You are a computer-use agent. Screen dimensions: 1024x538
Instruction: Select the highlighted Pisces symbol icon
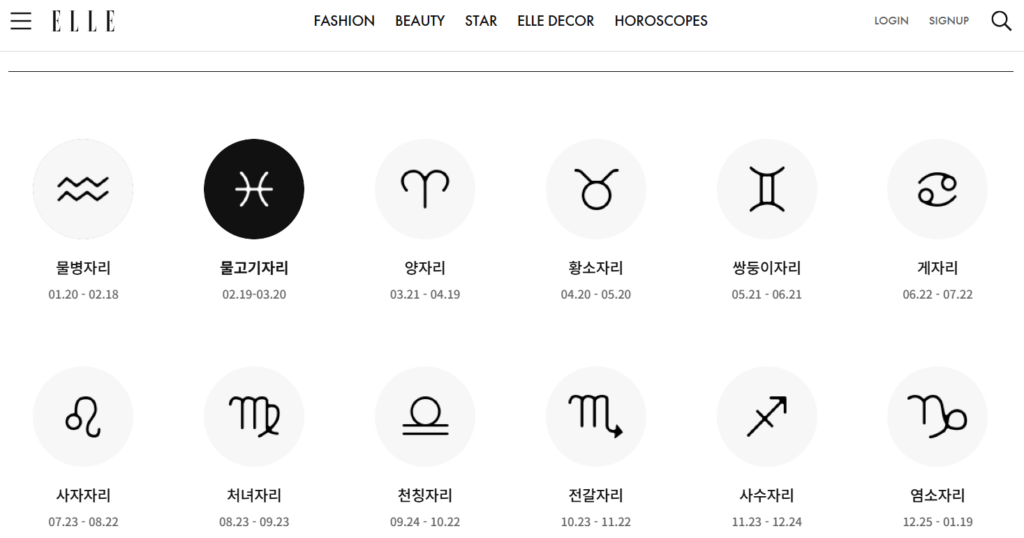click(x=254, y=189)
